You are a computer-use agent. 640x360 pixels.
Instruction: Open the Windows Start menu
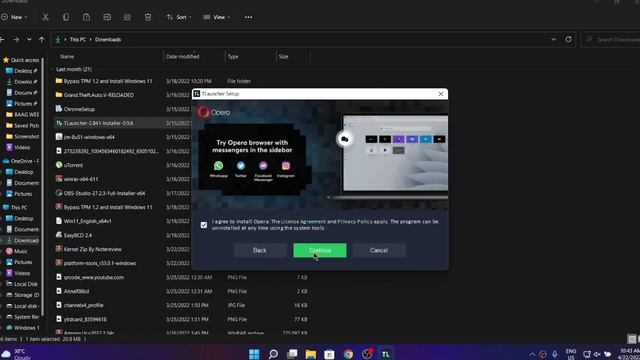pyautogui.click(x=254, y=353)
